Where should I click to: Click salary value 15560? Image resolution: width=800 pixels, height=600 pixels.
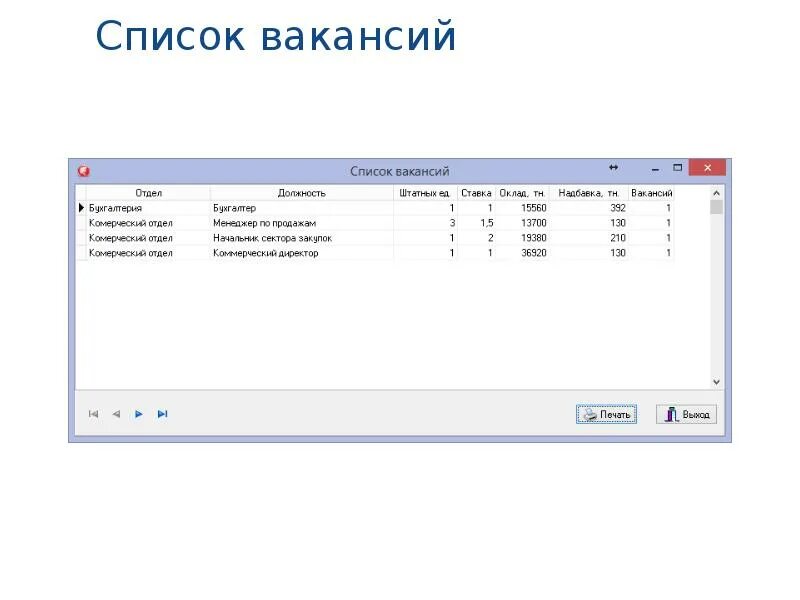point(534,208)
